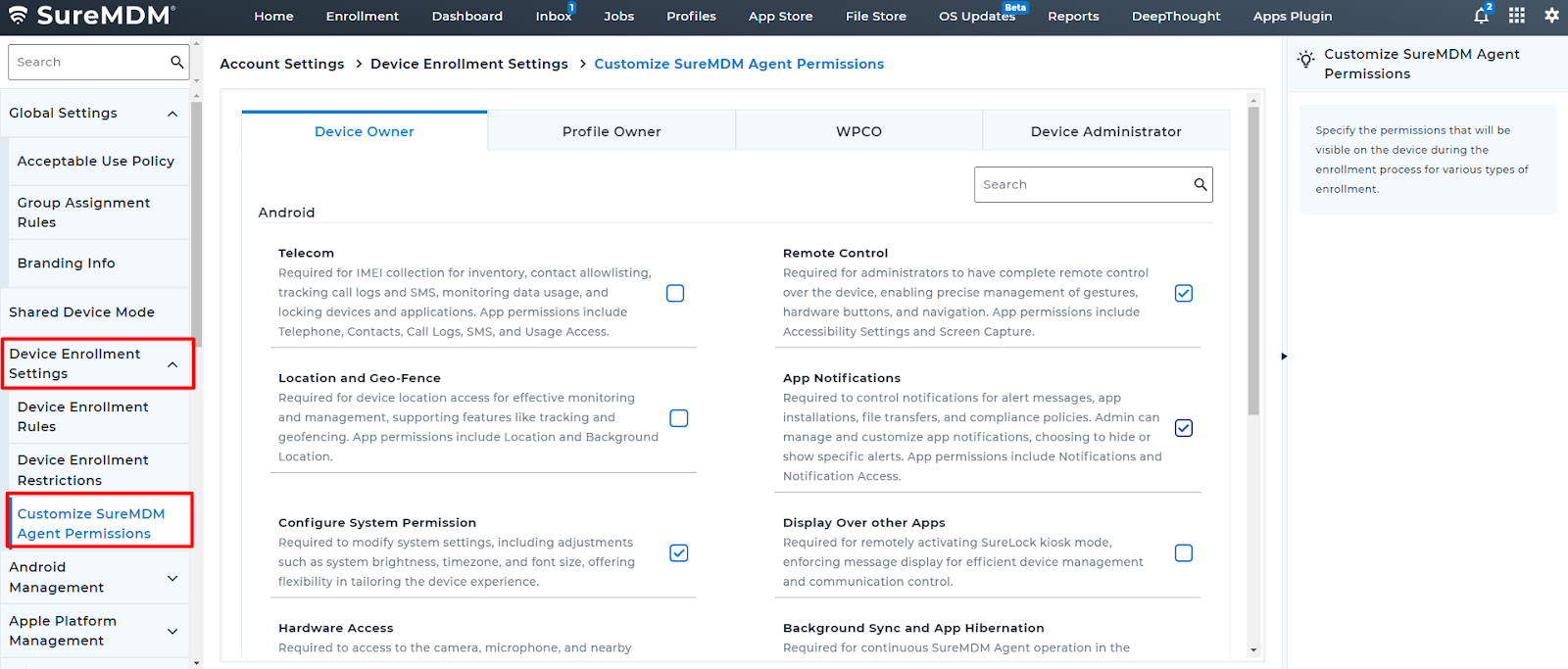The width and height of the screenshot is (1568, 669).
Task: Click the sidebar search magnifier icon
Action: click(176, 62)
